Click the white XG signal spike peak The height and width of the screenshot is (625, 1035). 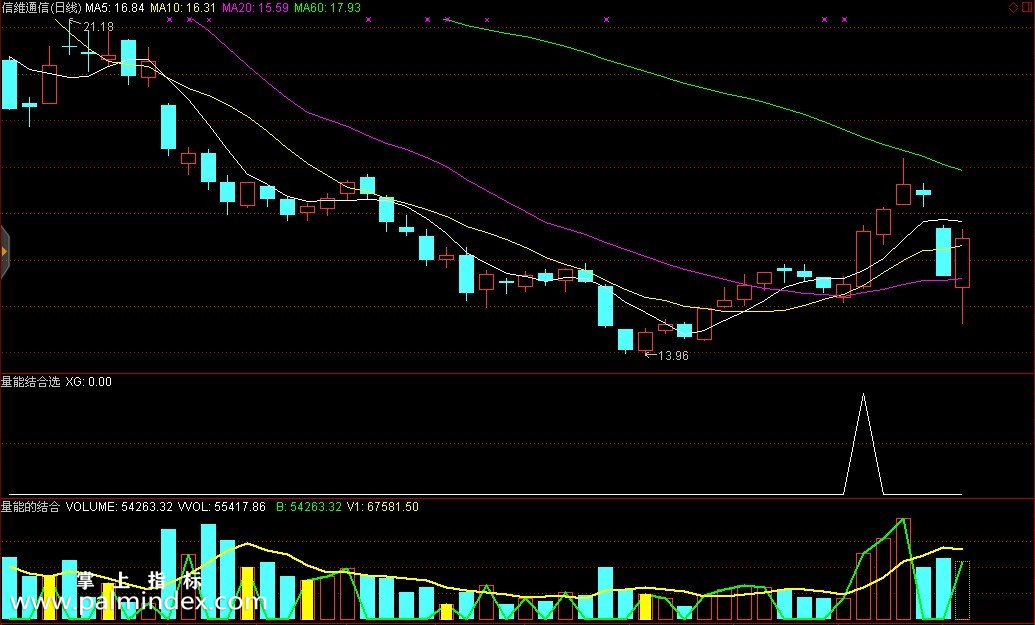point(863,395)
